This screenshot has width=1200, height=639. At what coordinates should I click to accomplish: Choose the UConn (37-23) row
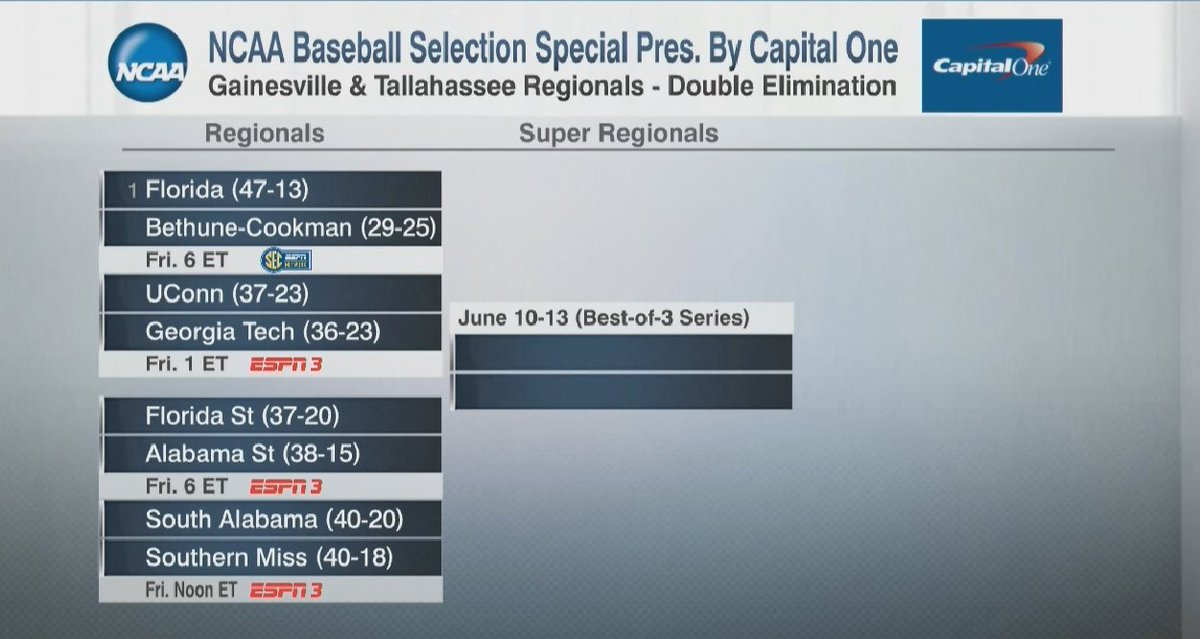click(x=271, y=294)
